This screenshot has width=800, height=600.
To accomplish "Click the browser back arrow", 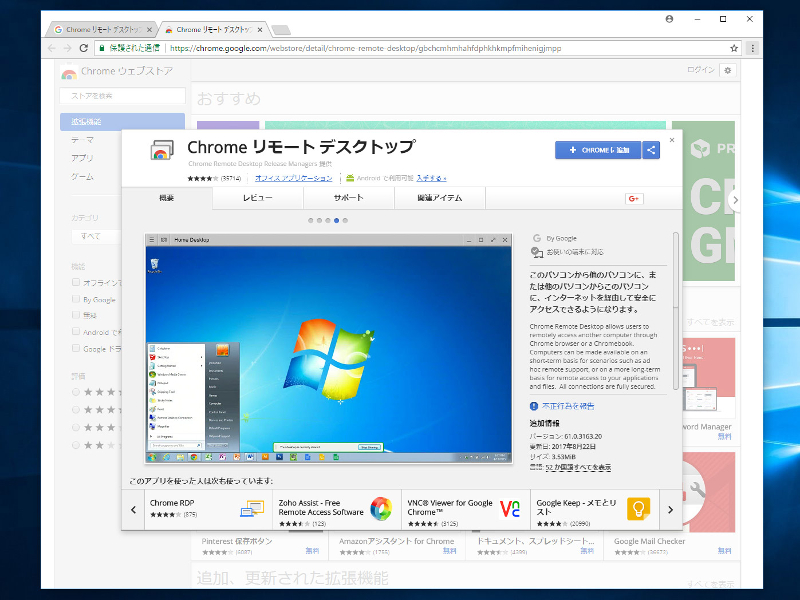I will (52, 48).
